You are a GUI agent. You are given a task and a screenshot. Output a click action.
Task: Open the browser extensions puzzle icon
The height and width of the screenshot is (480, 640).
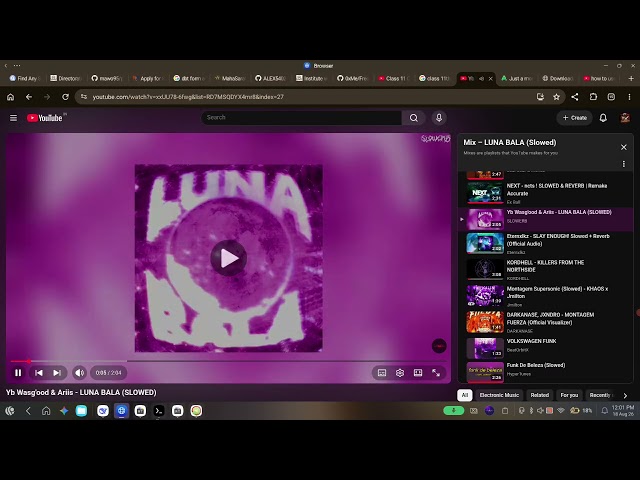click(x=593, y=97)
